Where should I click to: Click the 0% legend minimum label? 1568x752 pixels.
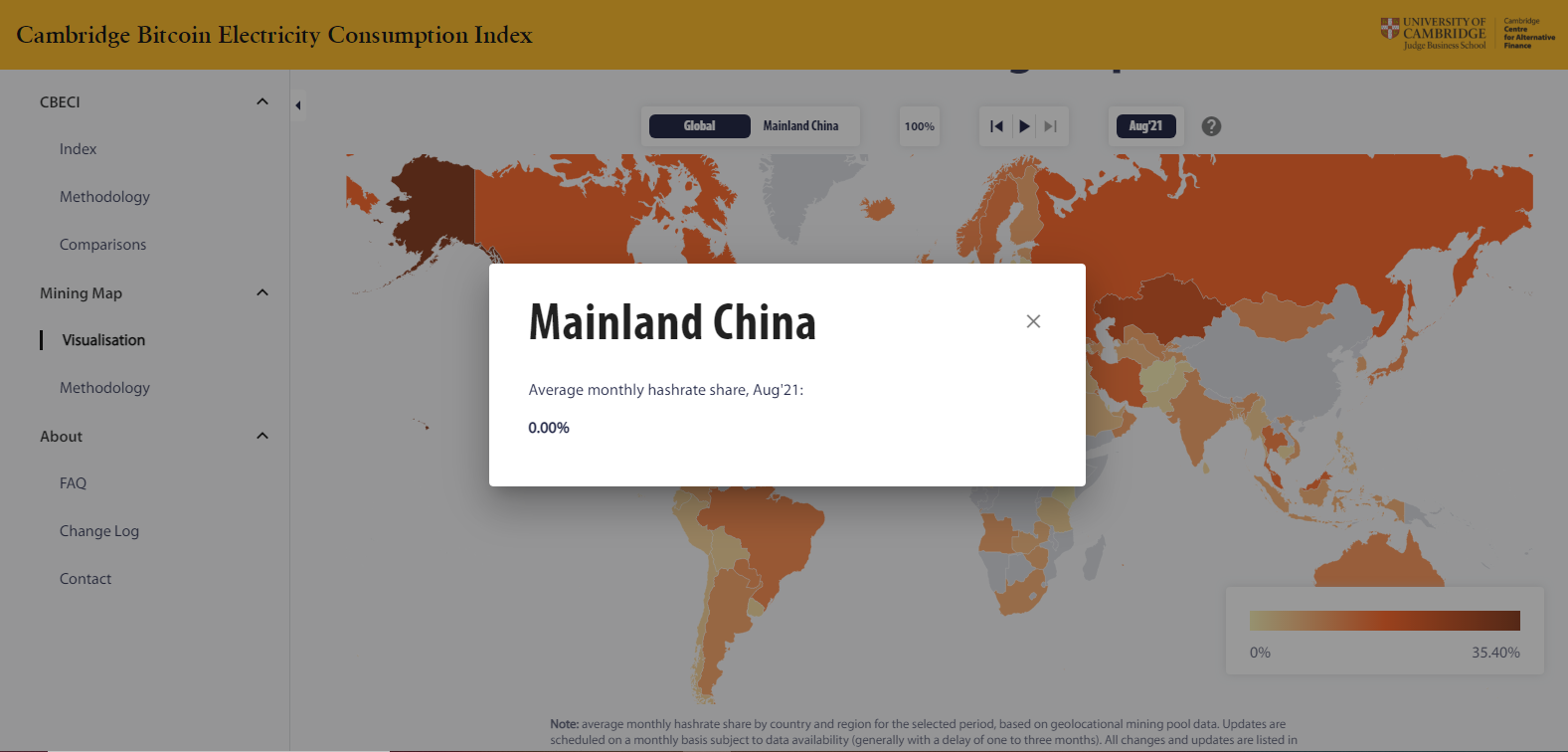click(1260, 653)
